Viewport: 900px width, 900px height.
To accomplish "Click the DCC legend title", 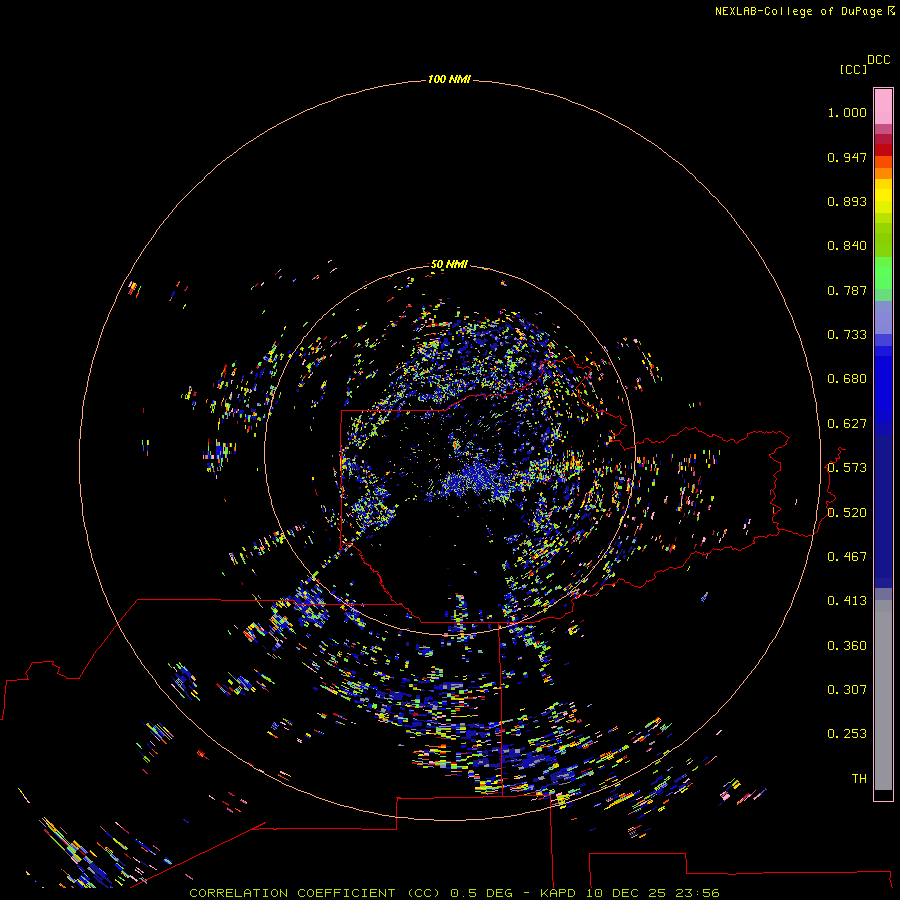I will (878, 60).
